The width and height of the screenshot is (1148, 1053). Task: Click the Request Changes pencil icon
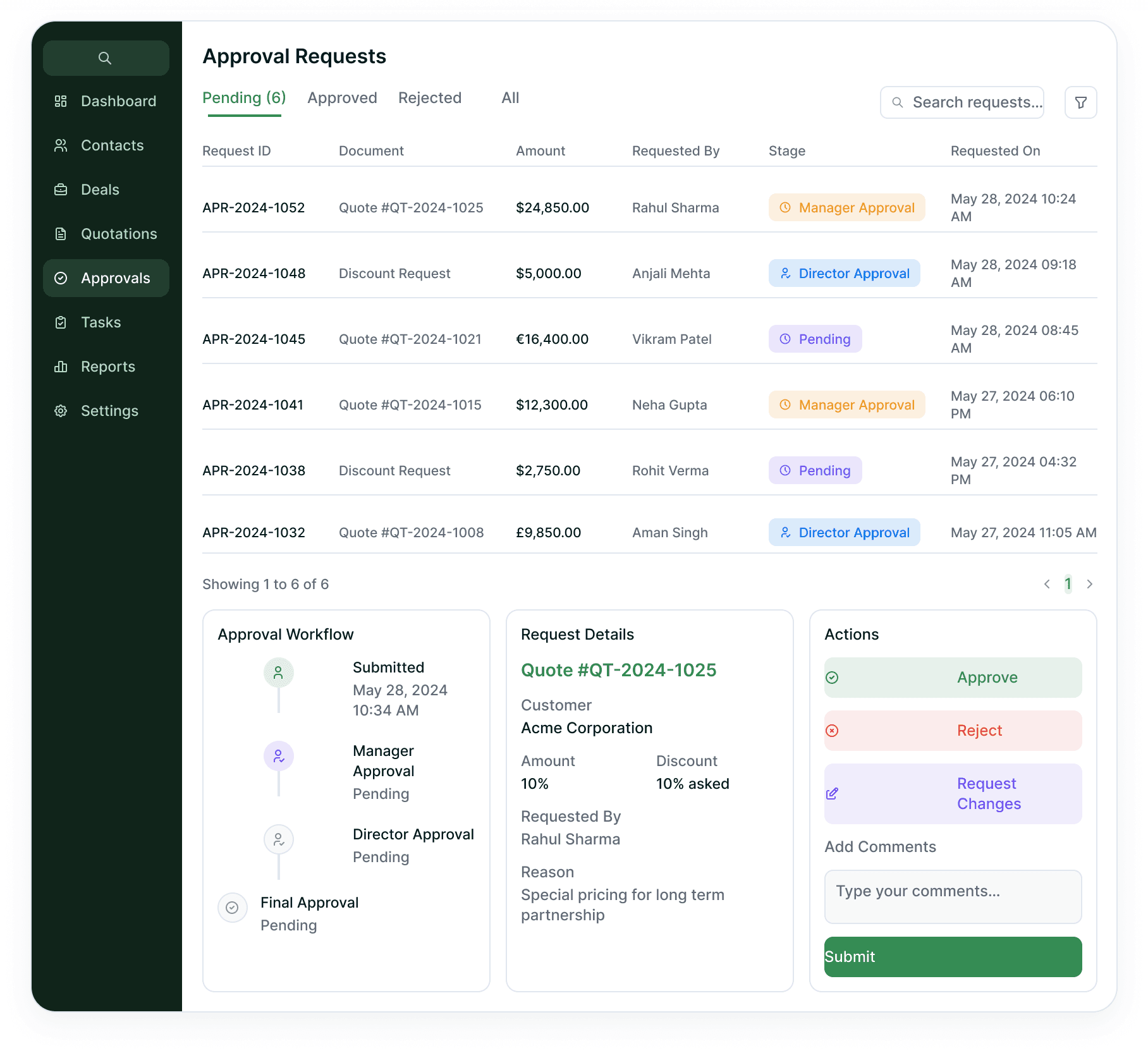(832, 794)
